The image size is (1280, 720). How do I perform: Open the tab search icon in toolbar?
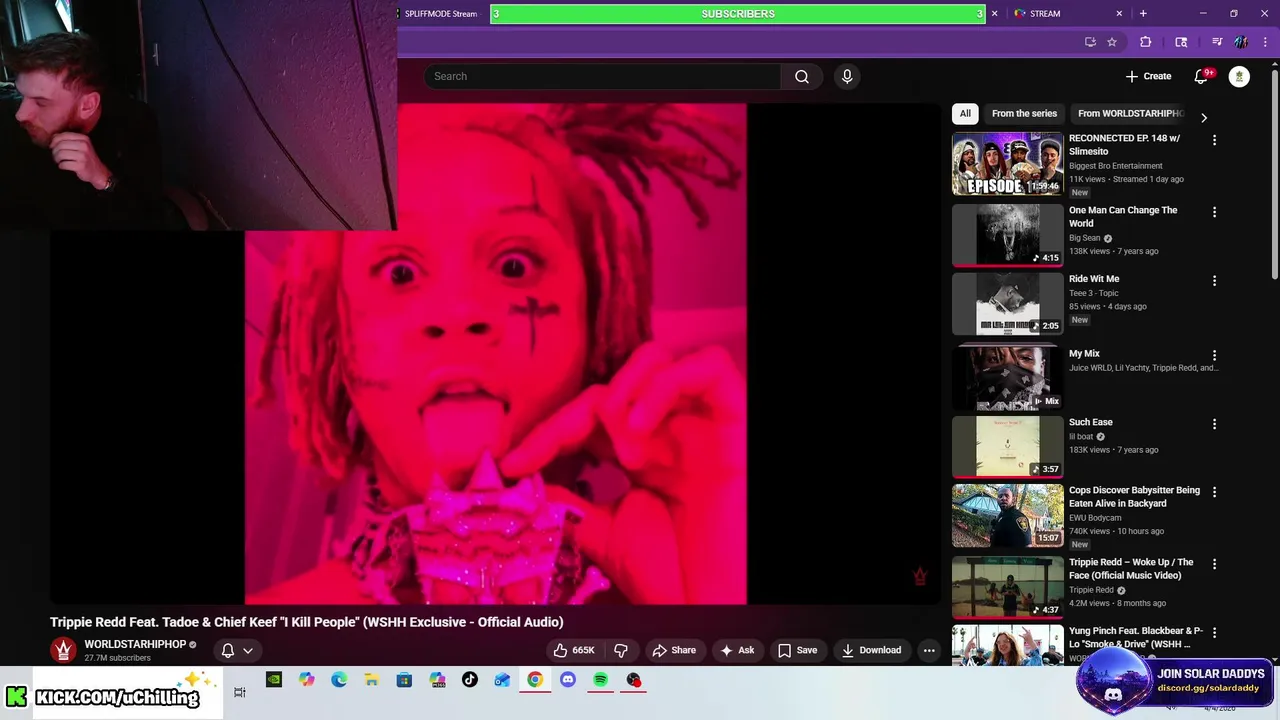tap(1181, 42)
